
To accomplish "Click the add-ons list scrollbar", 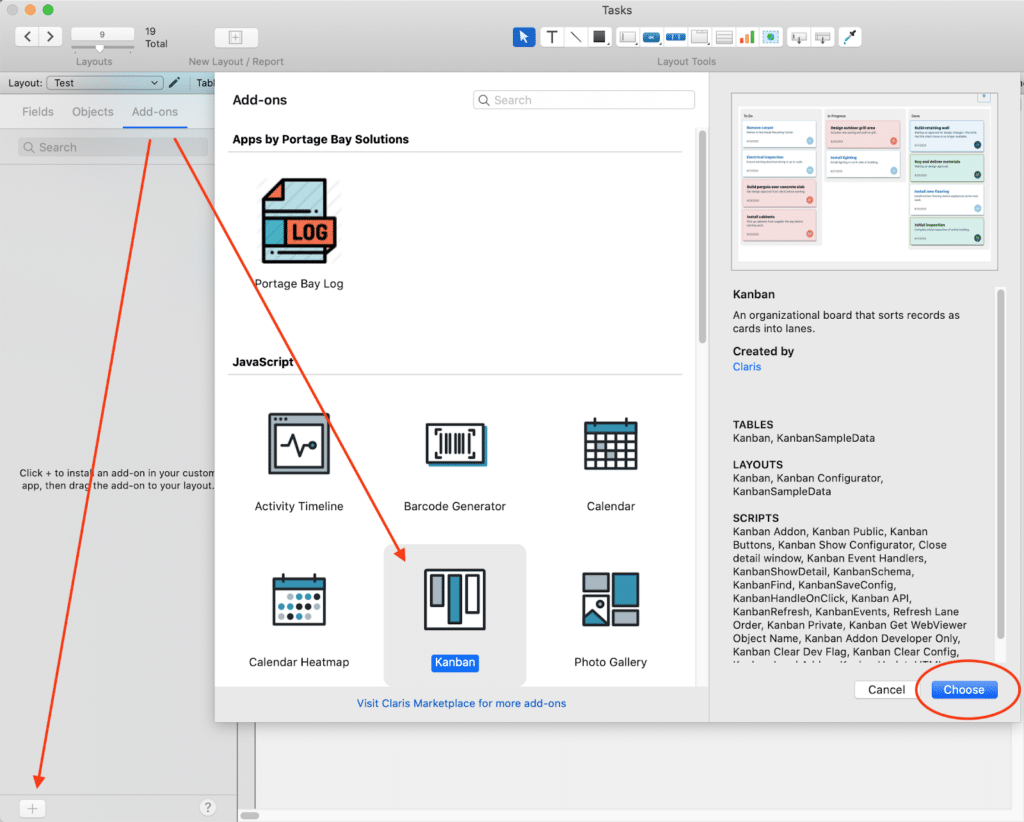I will pos(703,236).
